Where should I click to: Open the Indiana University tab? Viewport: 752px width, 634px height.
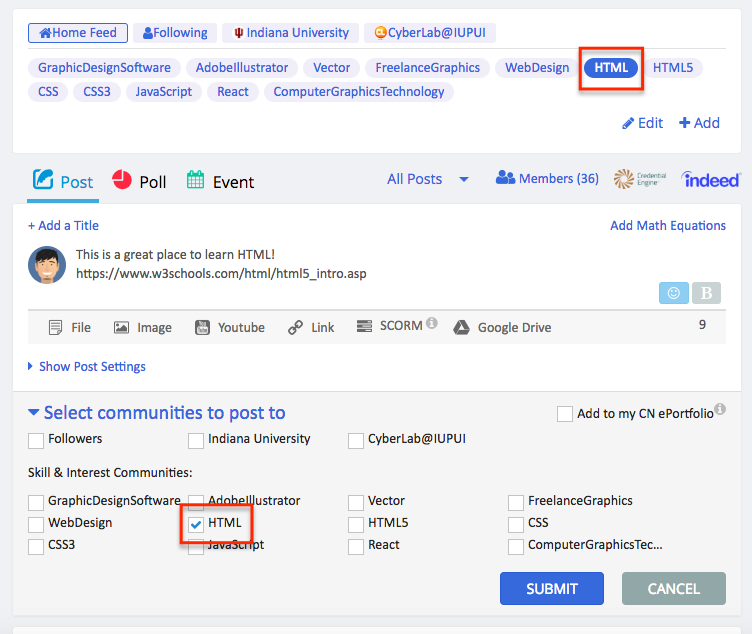click(x=290, y=33)
